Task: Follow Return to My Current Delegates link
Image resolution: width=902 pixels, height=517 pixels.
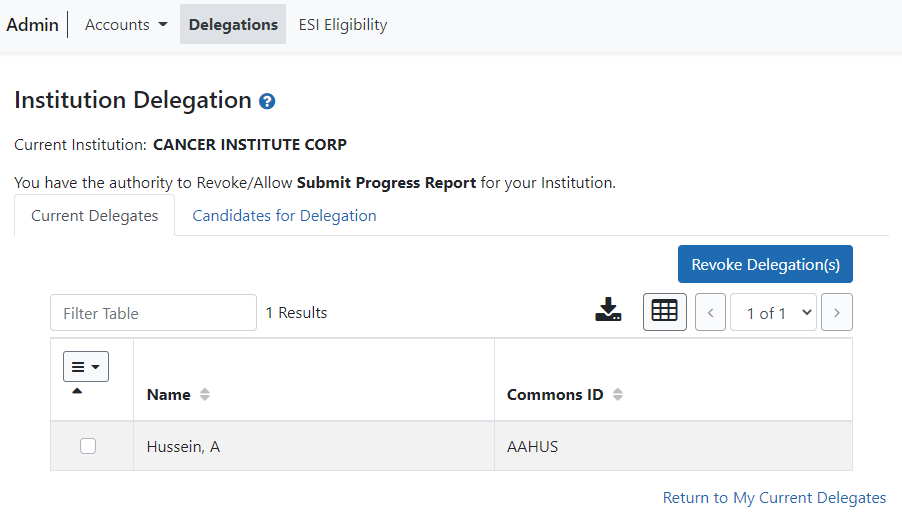Action: pos(774,497)
